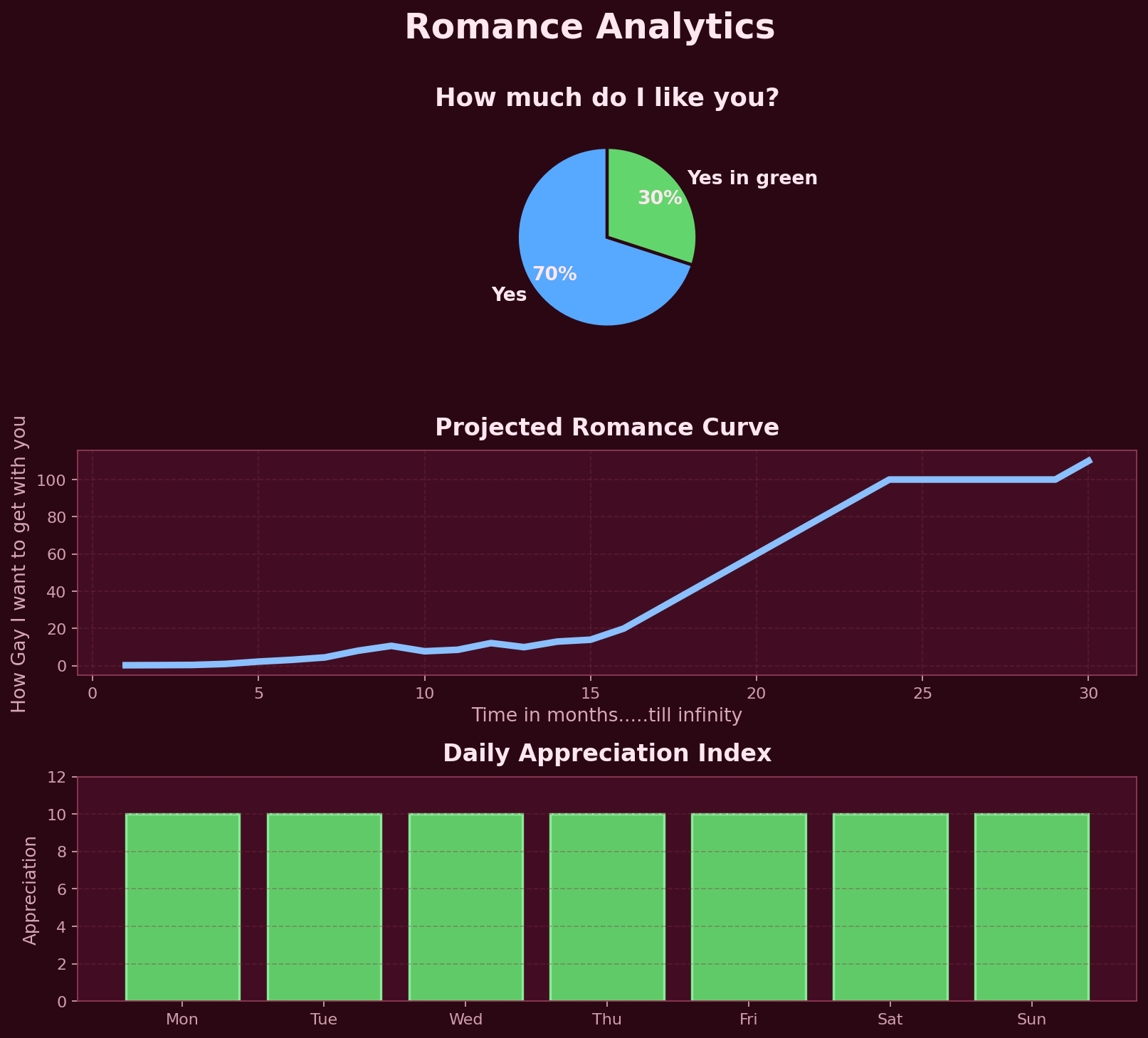Select the Thu appreciation bar
The height and width of the screenshot is (1038, 1148).
(607, 907)
